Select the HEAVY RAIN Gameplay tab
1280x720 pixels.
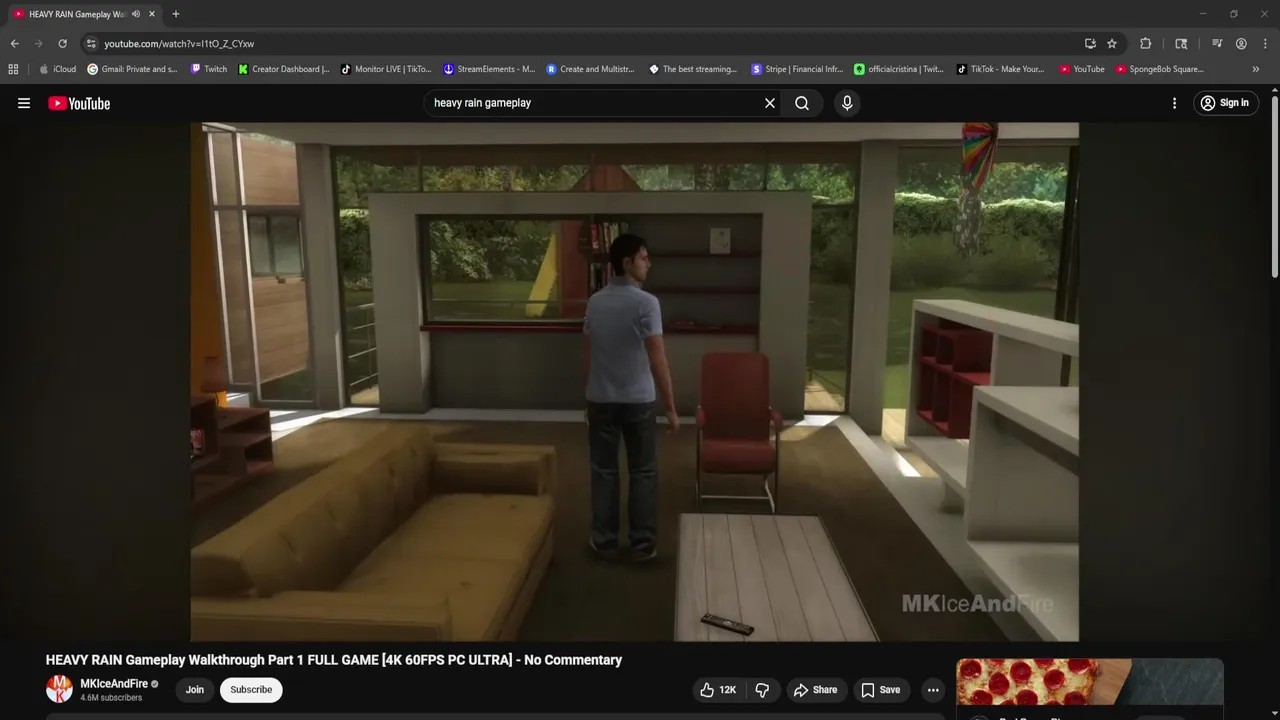click(76, 14)
